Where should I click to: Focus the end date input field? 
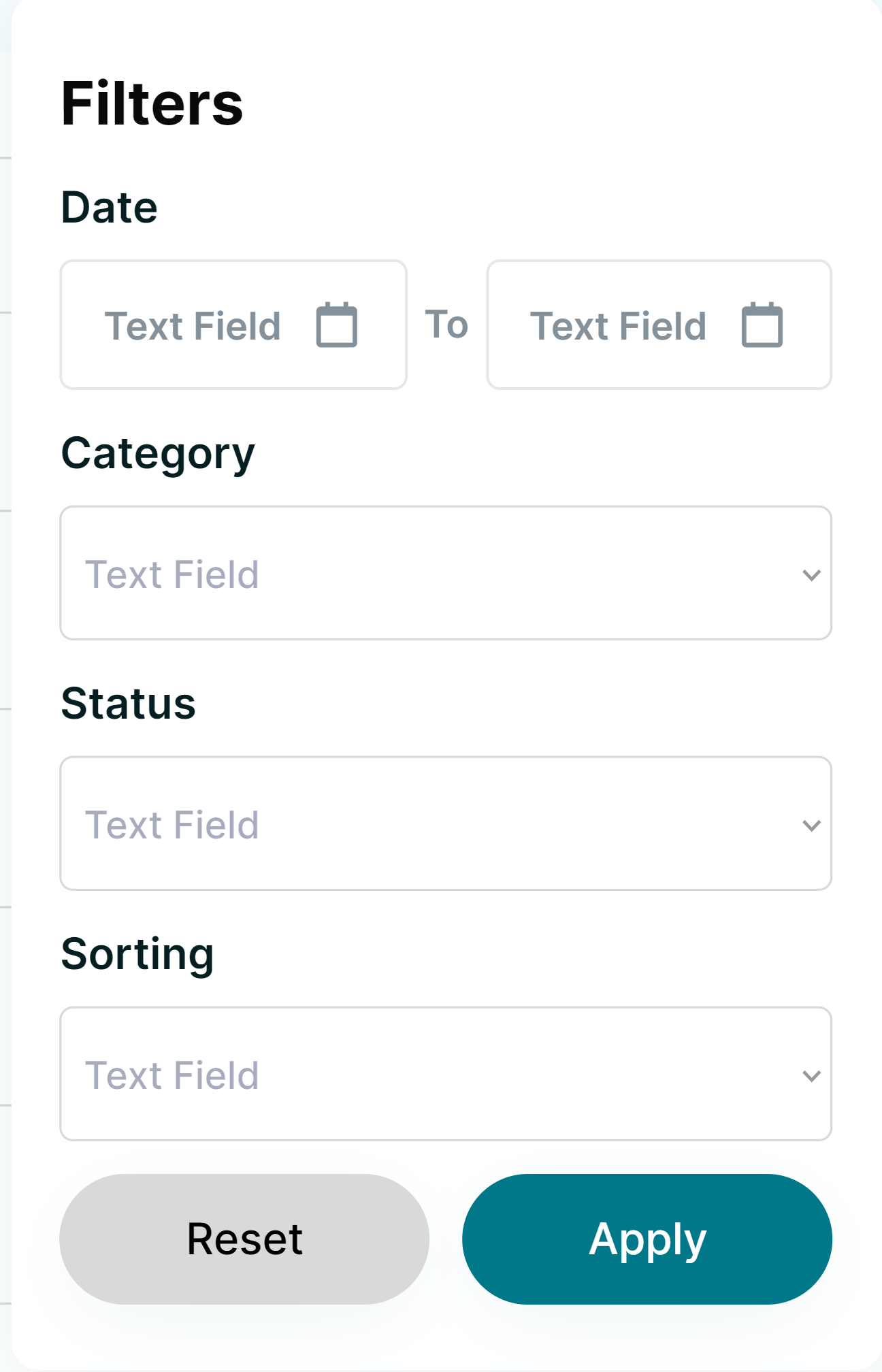(x=618, y=325)
